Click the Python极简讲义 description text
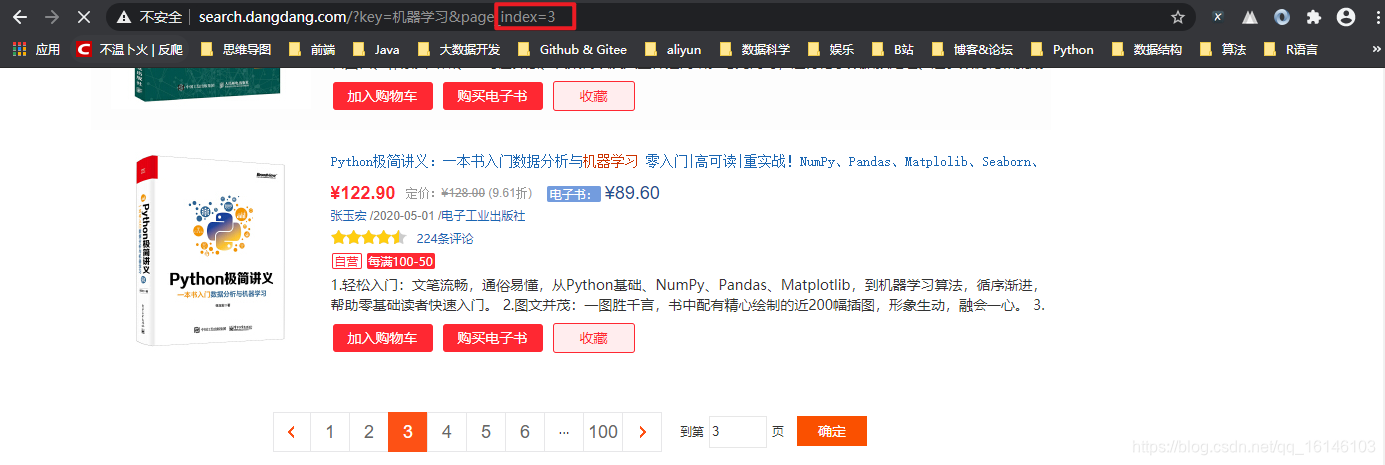Image resolution: width=1385 pixels, height=465 pixels. [x=688, y=295]
